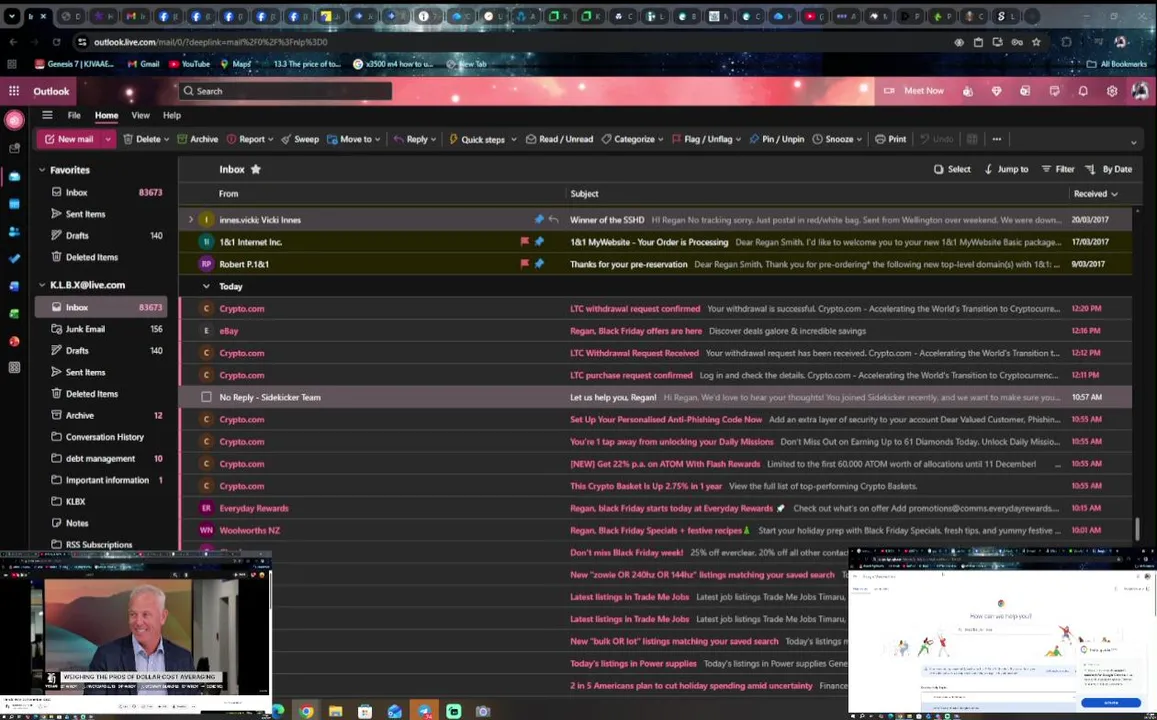1157x720 pixels.
Task: Reload the page in Chrome
Action: (56, 42)
